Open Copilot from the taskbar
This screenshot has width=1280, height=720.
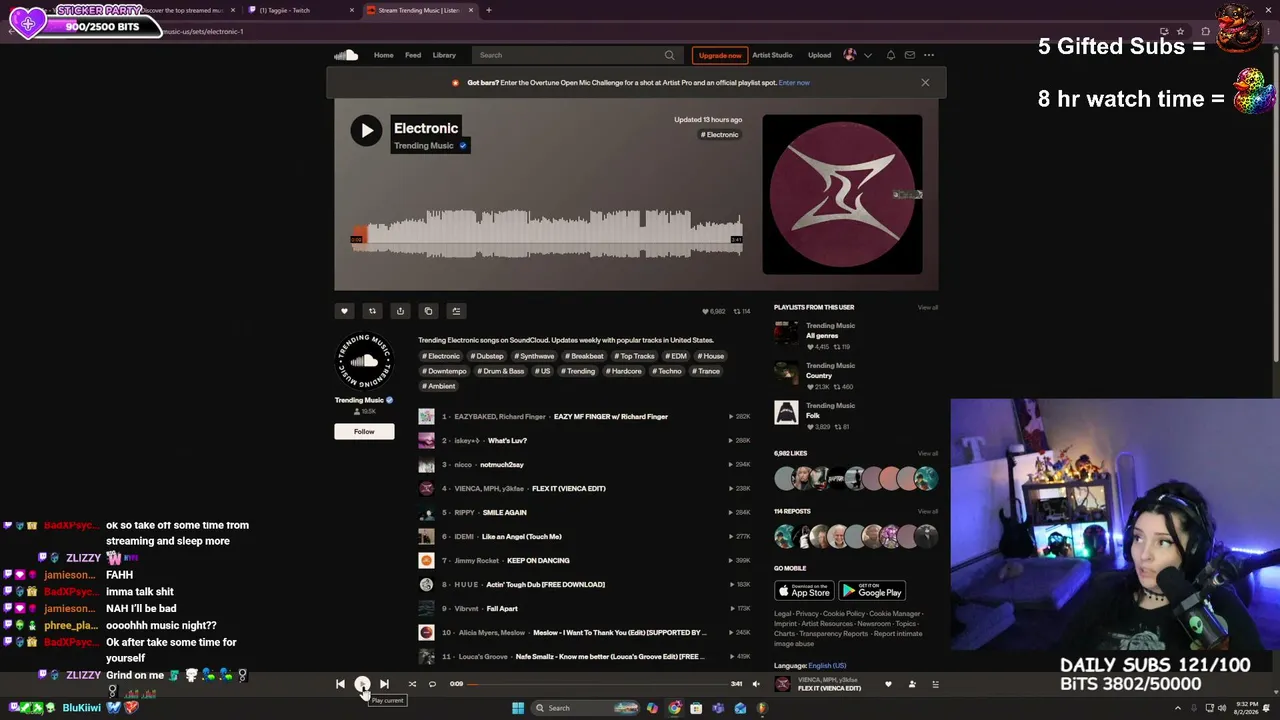pyautogui.click(x=652, y=708)
